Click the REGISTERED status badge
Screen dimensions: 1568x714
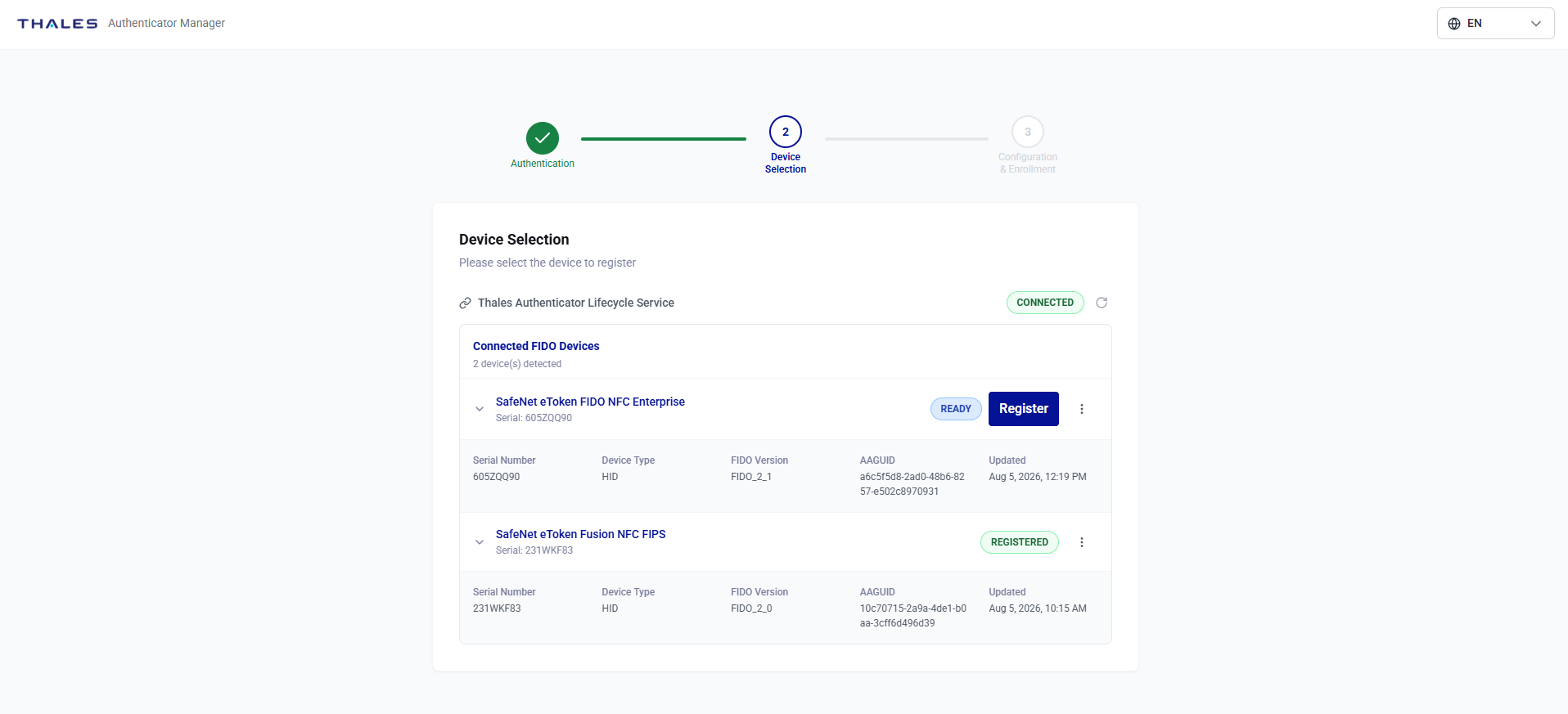[x=1020, y=542]
